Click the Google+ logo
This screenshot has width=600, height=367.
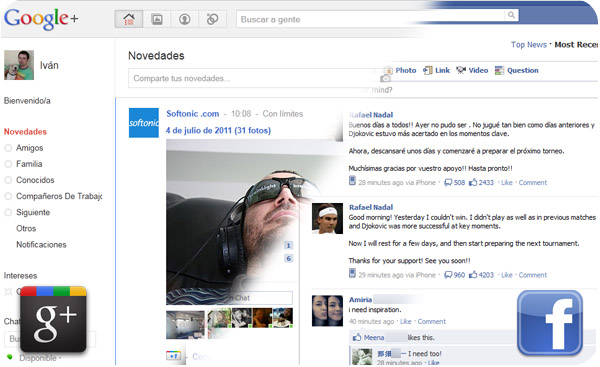click(x=41, y=18)
